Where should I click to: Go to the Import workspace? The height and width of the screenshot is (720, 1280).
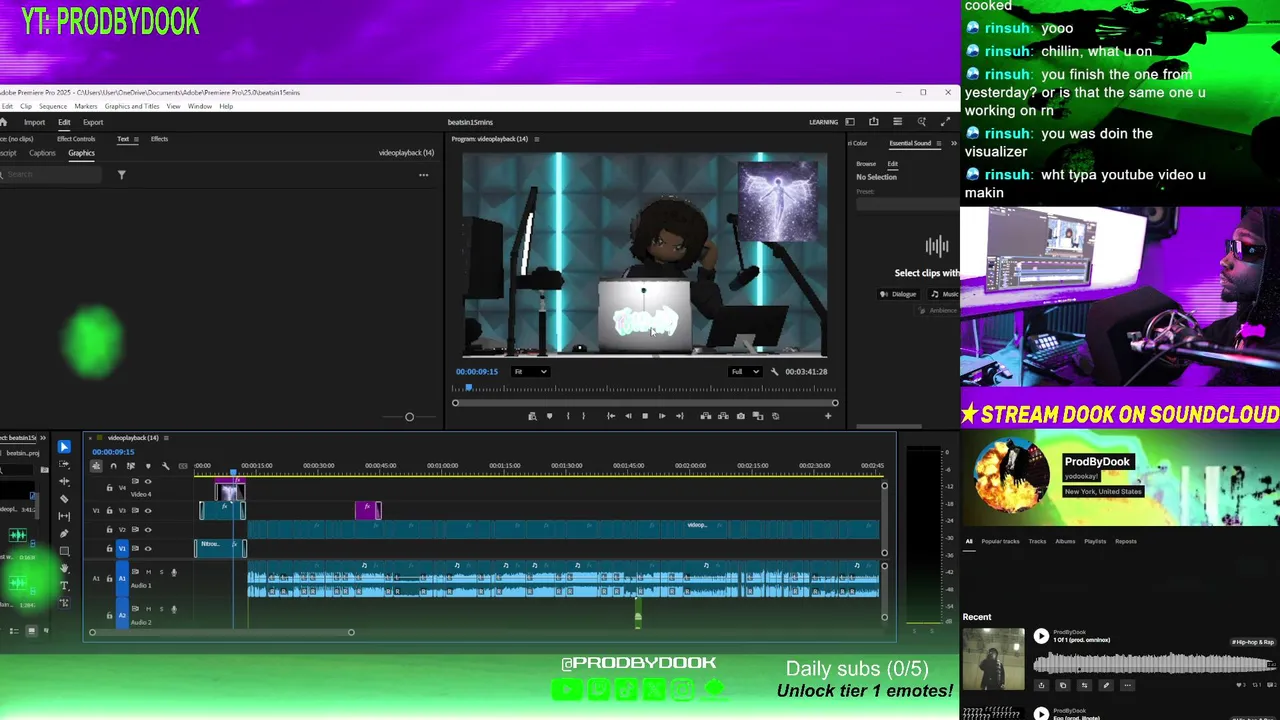(34, 122)
